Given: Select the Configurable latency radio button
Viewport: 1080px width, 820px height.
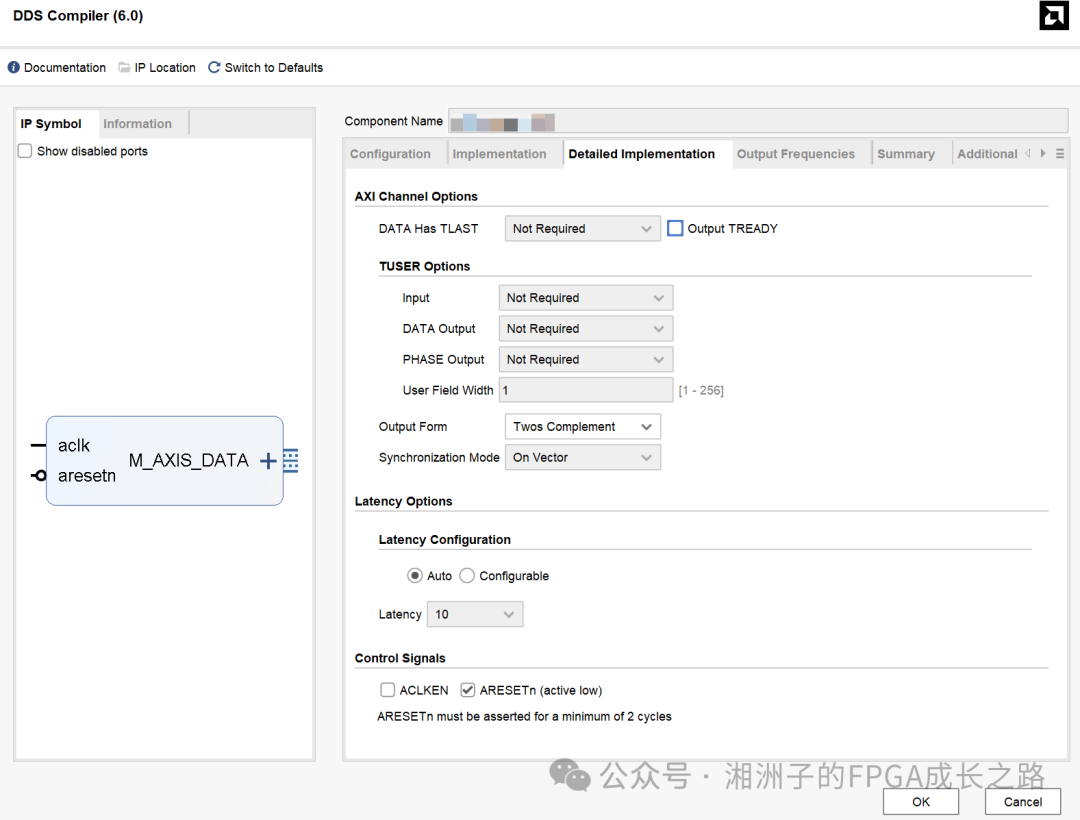Looking at the screenshot, I should (x=467, y=576).
